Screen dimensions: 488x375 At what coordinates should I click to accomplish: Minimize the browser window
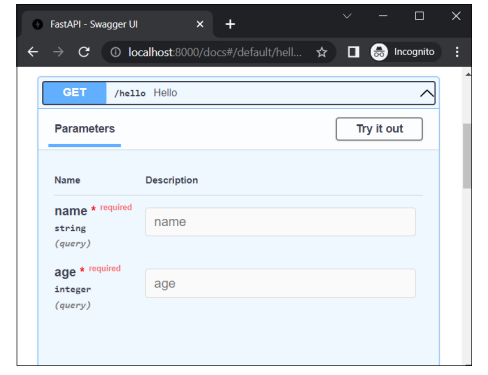383,16
